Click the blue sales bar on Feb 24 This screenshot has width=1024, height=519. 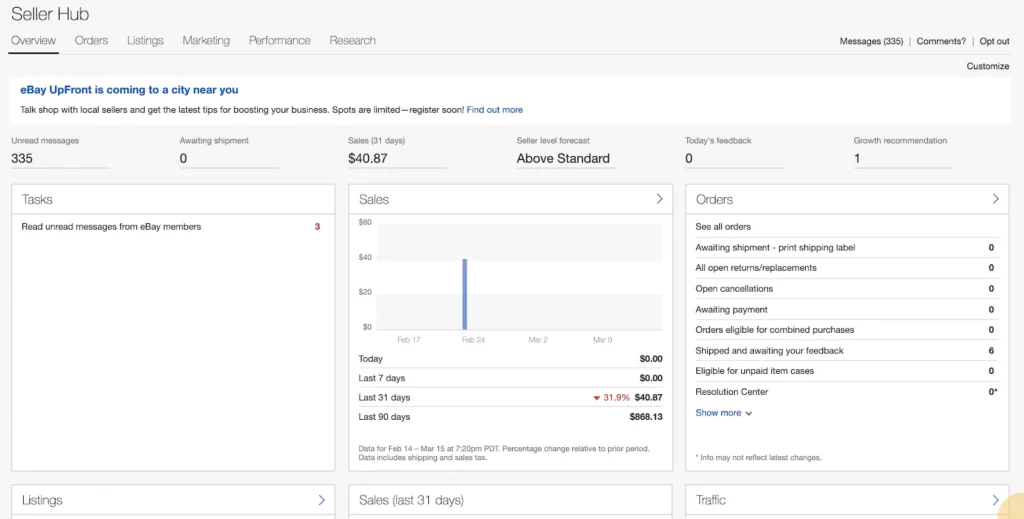[465, 294]
